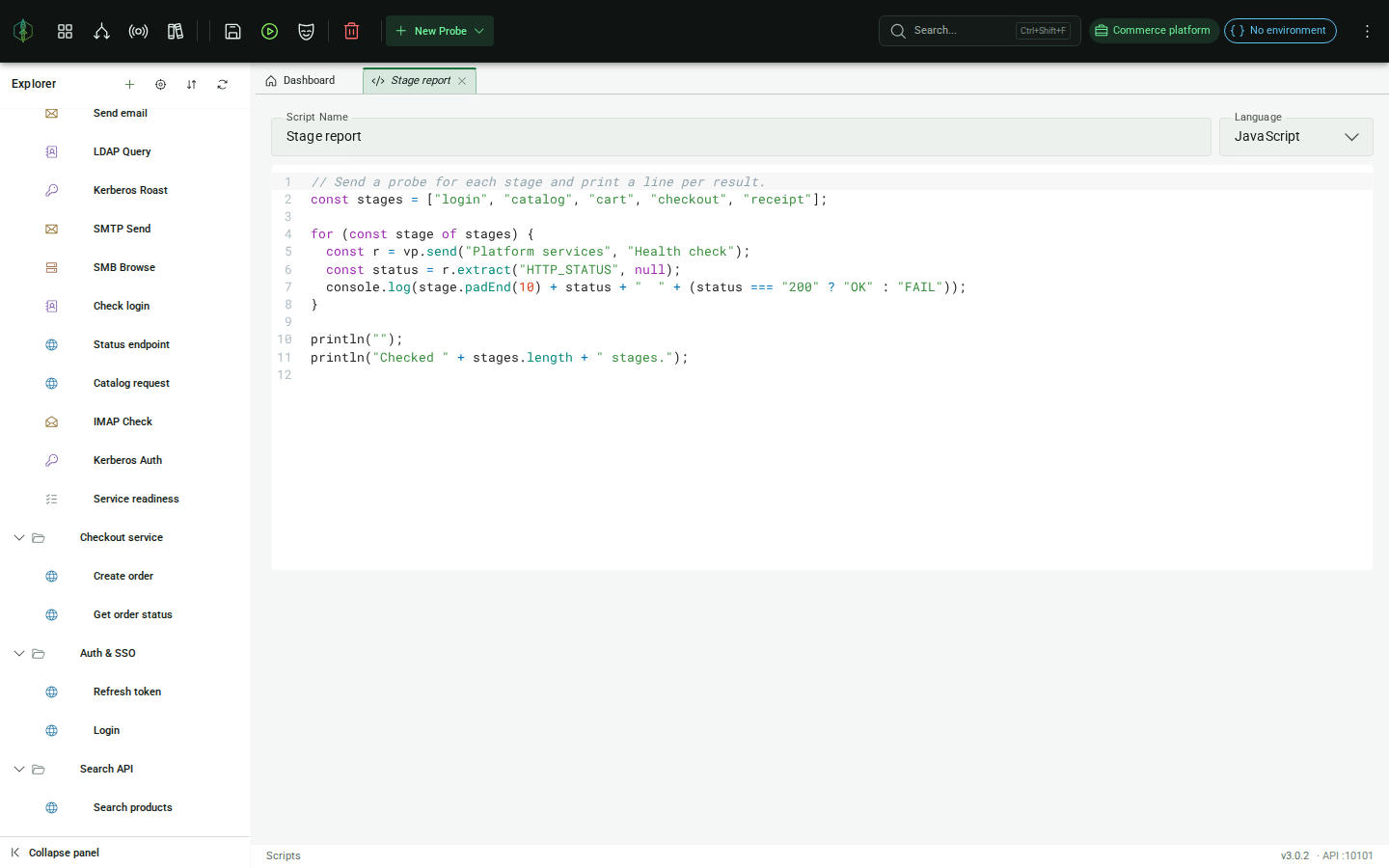Viewport: 1389px width, 868px height.
Task: Click the Explorer panel title
Action: point(34,84)
